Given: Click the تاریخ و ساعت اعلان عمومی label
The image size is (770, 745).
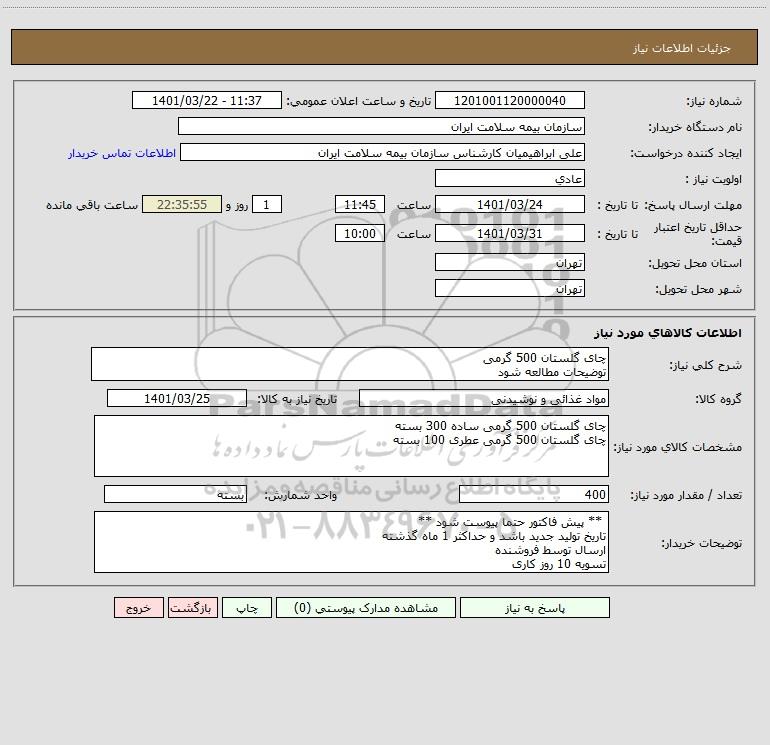Looking at the screenshot, I should [358, 101].
